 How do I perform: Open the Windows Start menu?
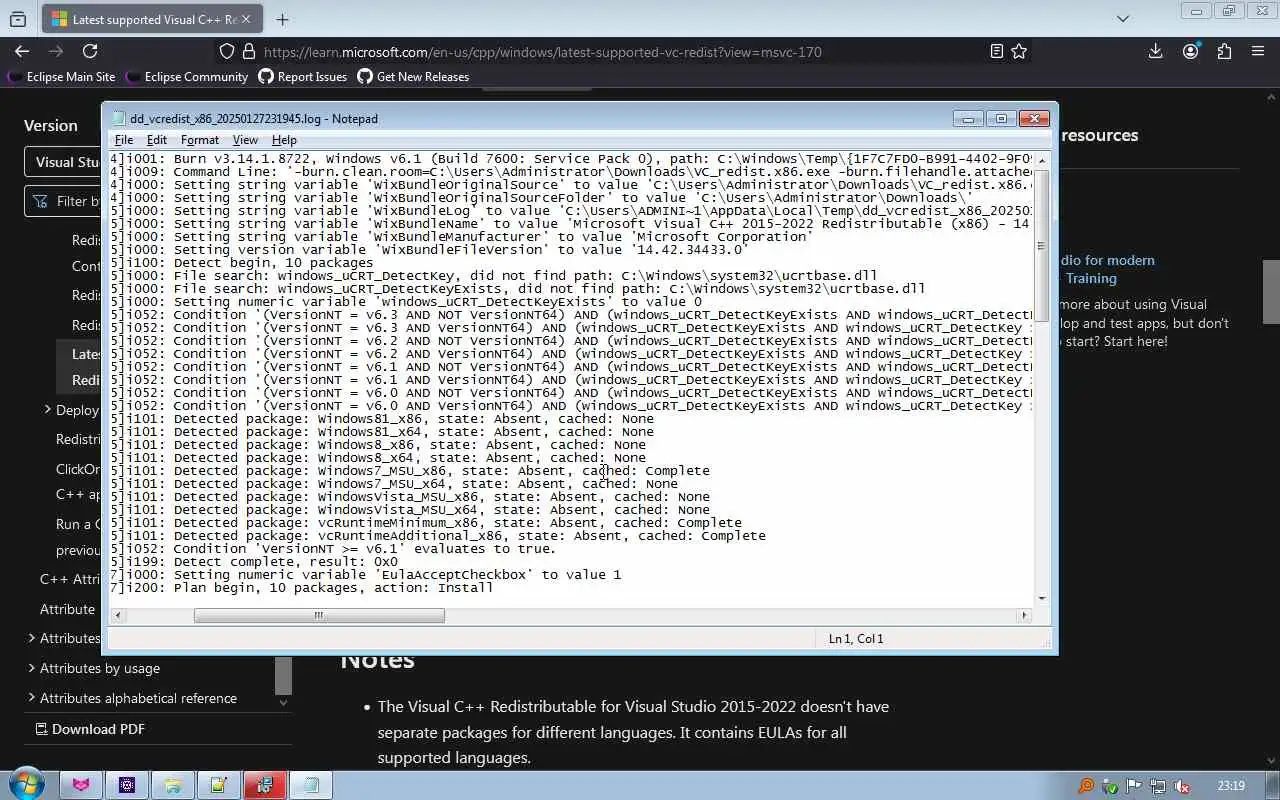coord(25,785)
